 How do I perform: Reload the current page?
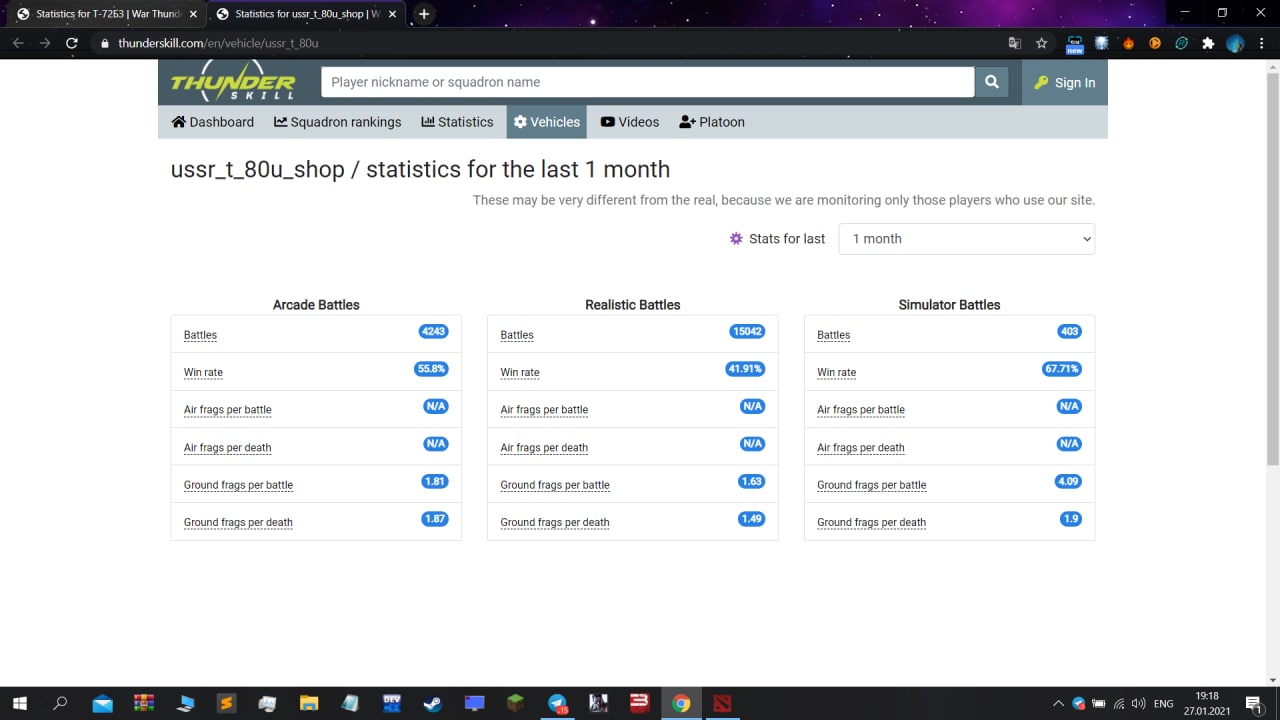pyautogui.click(x=72, y=43)
